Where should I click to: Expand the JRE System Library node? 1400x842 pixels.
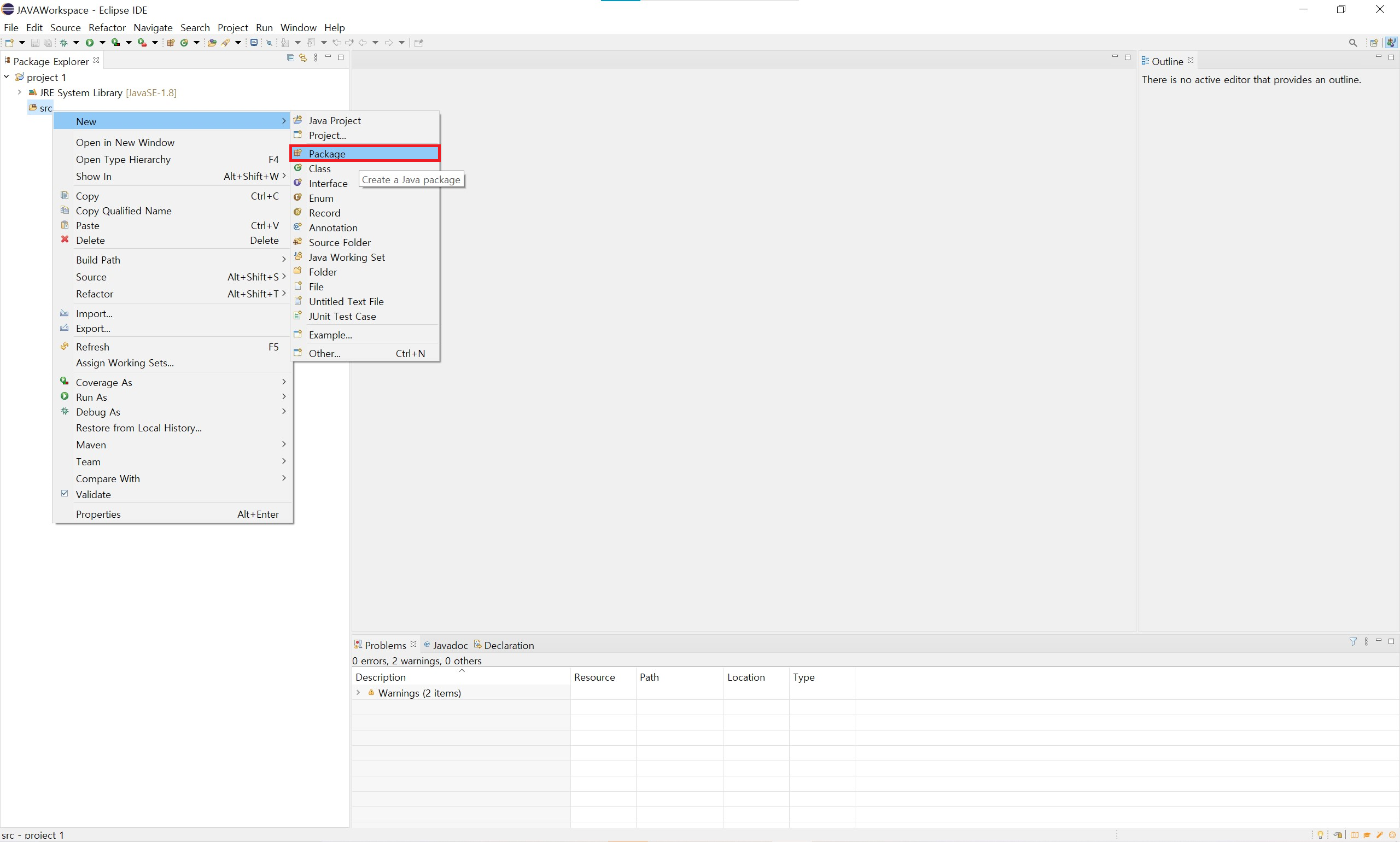(x=19, y=92)
